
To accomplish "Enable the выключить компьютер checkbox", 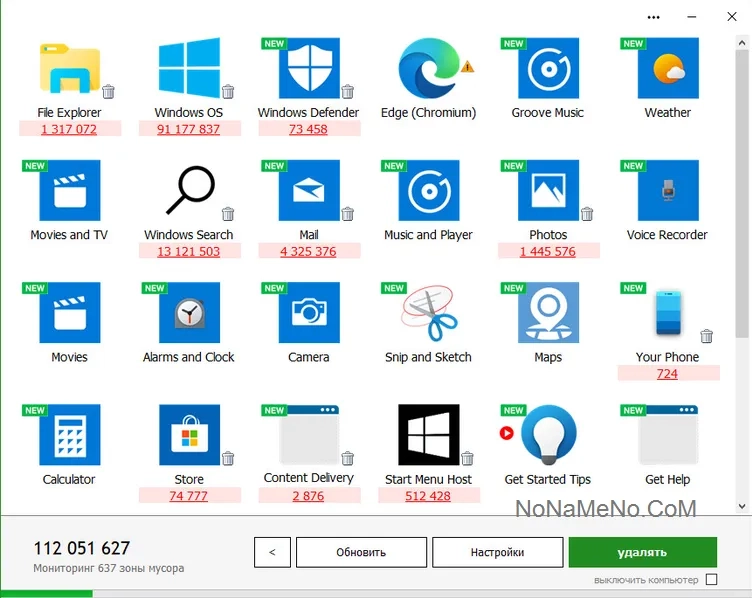I will [711, 580].
